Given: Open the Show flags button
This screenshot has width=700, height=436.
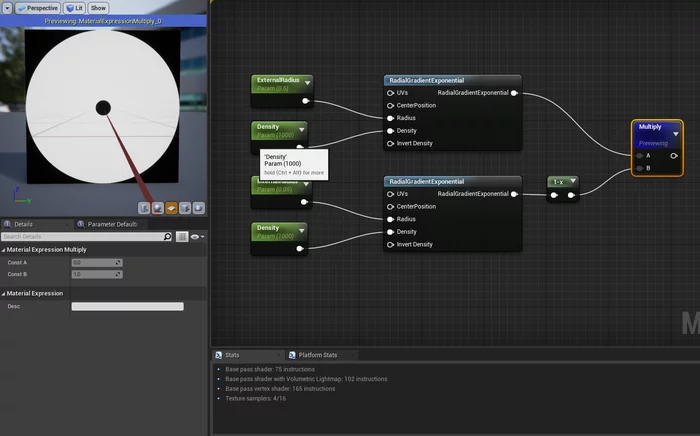Looking at the screenshot, I should [98, 8].
